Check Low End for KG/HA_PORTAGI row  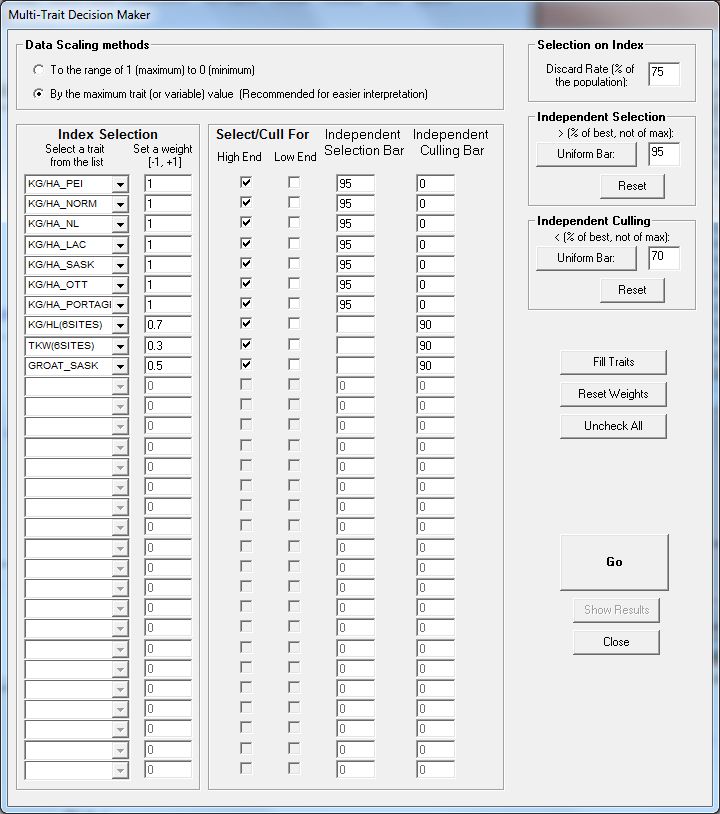294,303
